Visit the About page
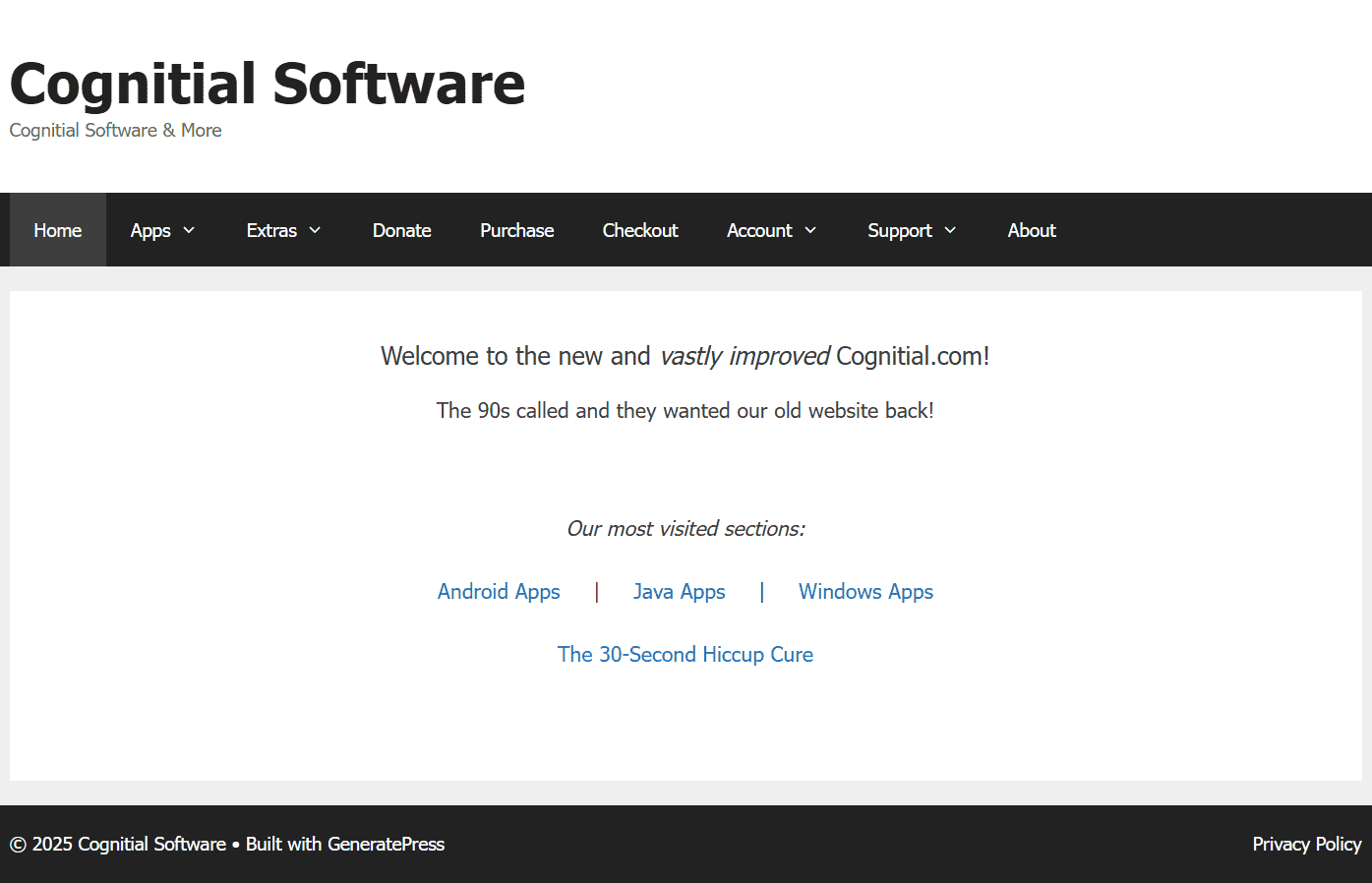 click(1032, 230)
